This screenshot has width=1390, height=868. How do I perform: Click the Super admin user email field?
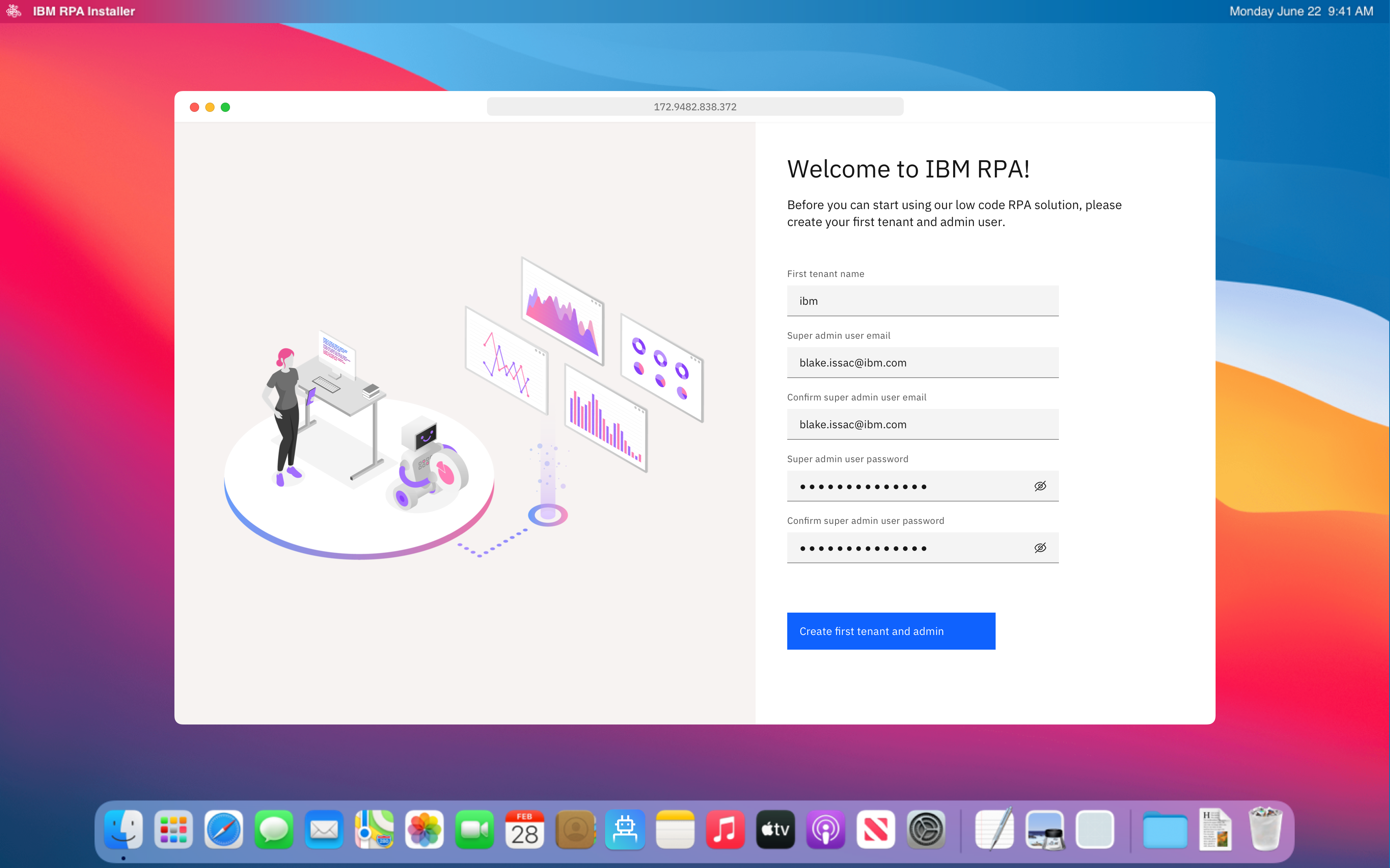[x=923, y=363]
